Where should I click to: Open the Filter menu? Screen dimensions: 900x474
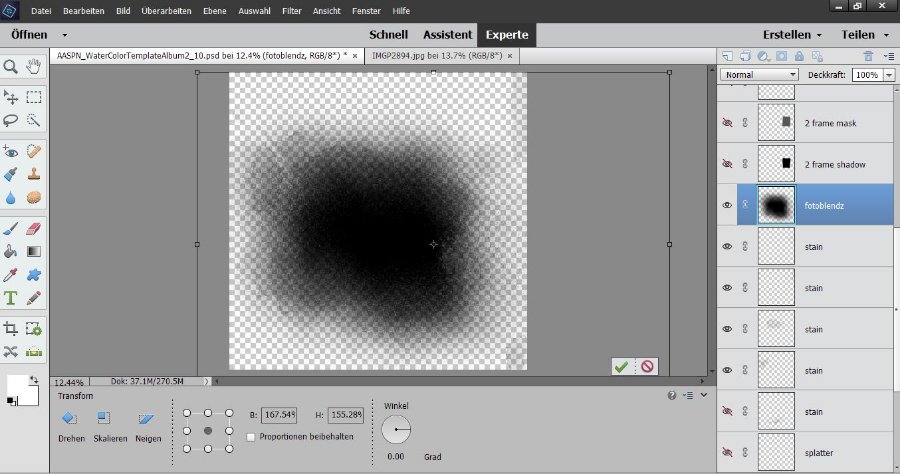tap(291, 10)
